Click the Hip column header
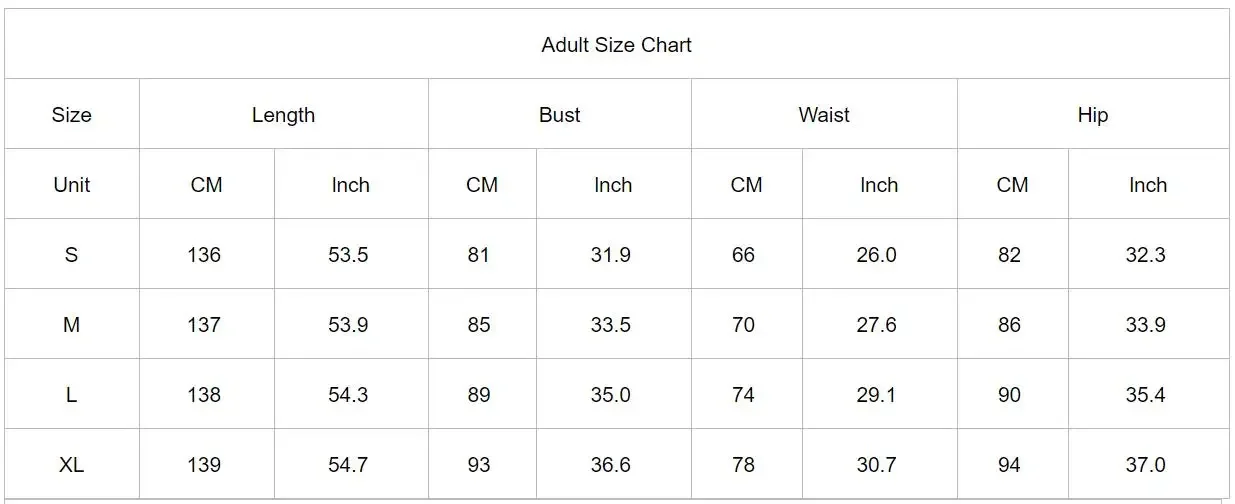Screen dimensions: 1235x504 tap(1093, 114)
